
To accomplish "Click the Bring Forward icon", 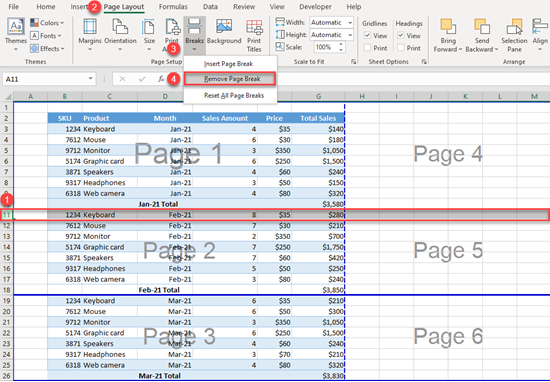I will pos(448,27).
